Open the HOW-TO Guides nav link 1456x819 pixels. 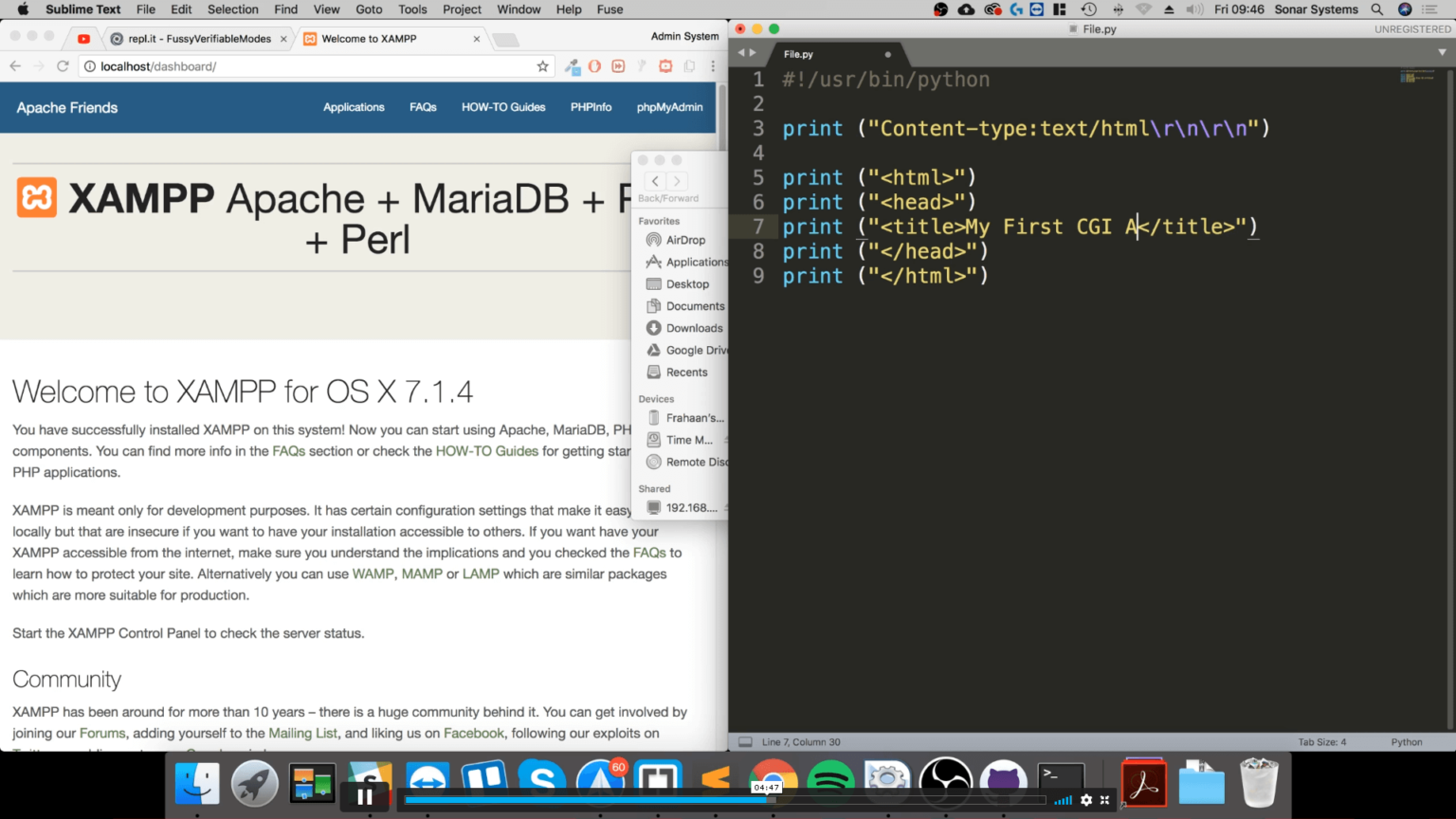coord(503,107)
